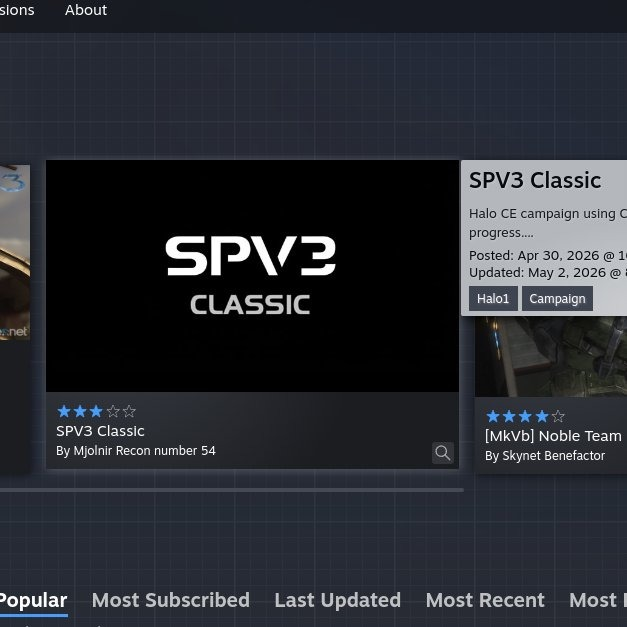Open author Skynet Benefactor
The width and height of the screenshot is (627, 627).
[x=553, y=455]
